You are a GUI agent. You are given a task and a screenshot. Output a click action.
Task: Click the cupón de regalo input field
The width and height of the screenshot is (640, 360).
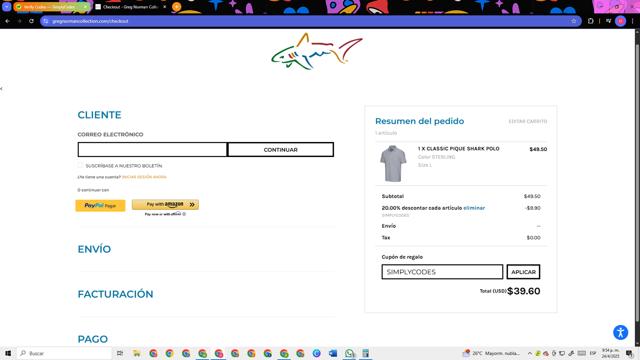tap(442, 272)
